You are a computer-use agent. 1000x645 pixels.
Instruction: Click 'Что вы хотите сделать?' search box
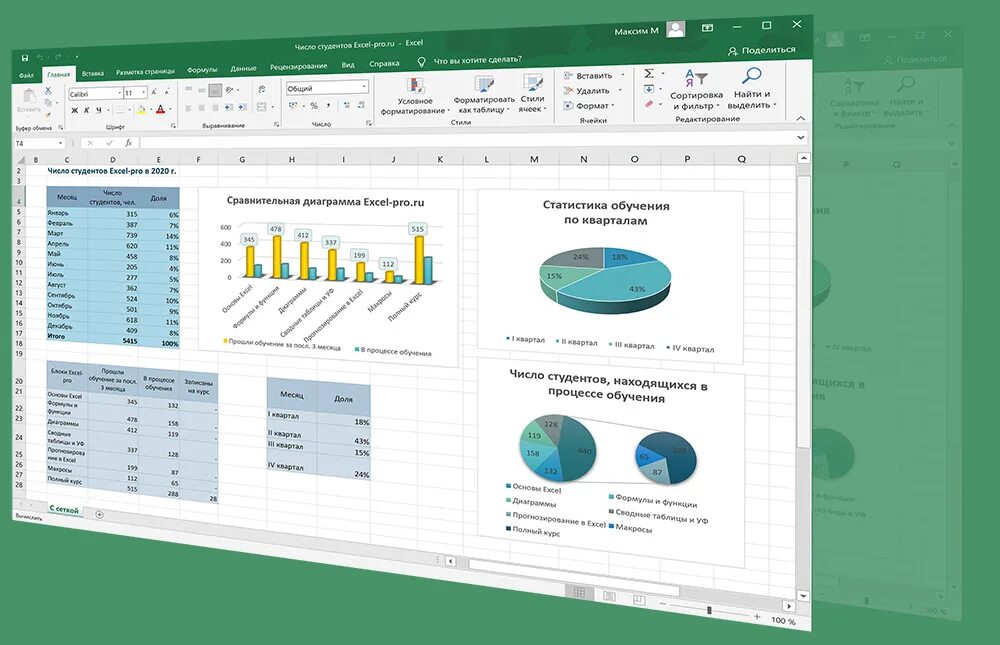pos(477,60)
